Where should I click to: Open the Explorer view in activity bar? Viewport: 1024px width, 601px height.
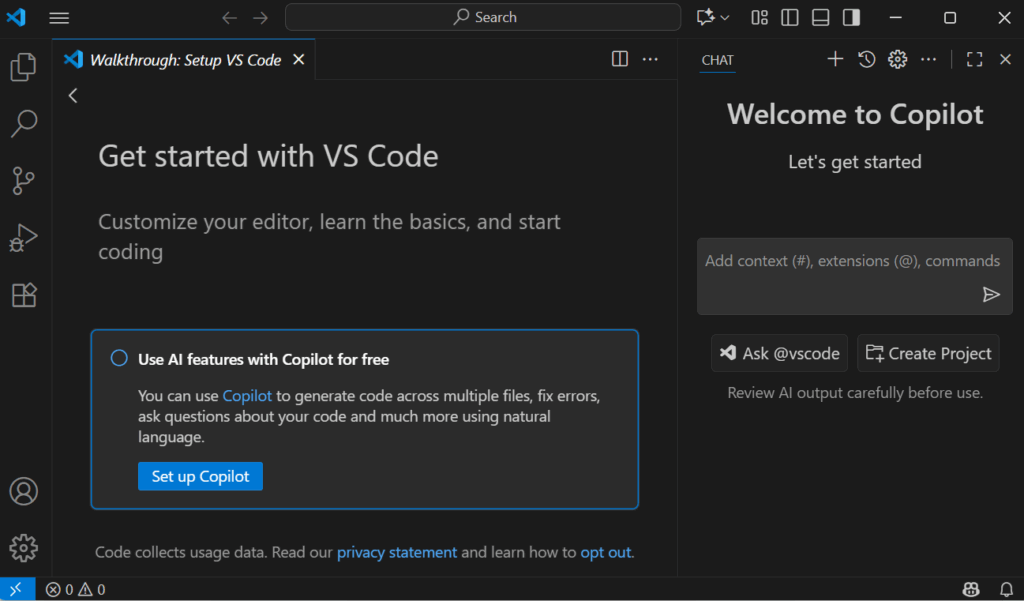point(23,67)
